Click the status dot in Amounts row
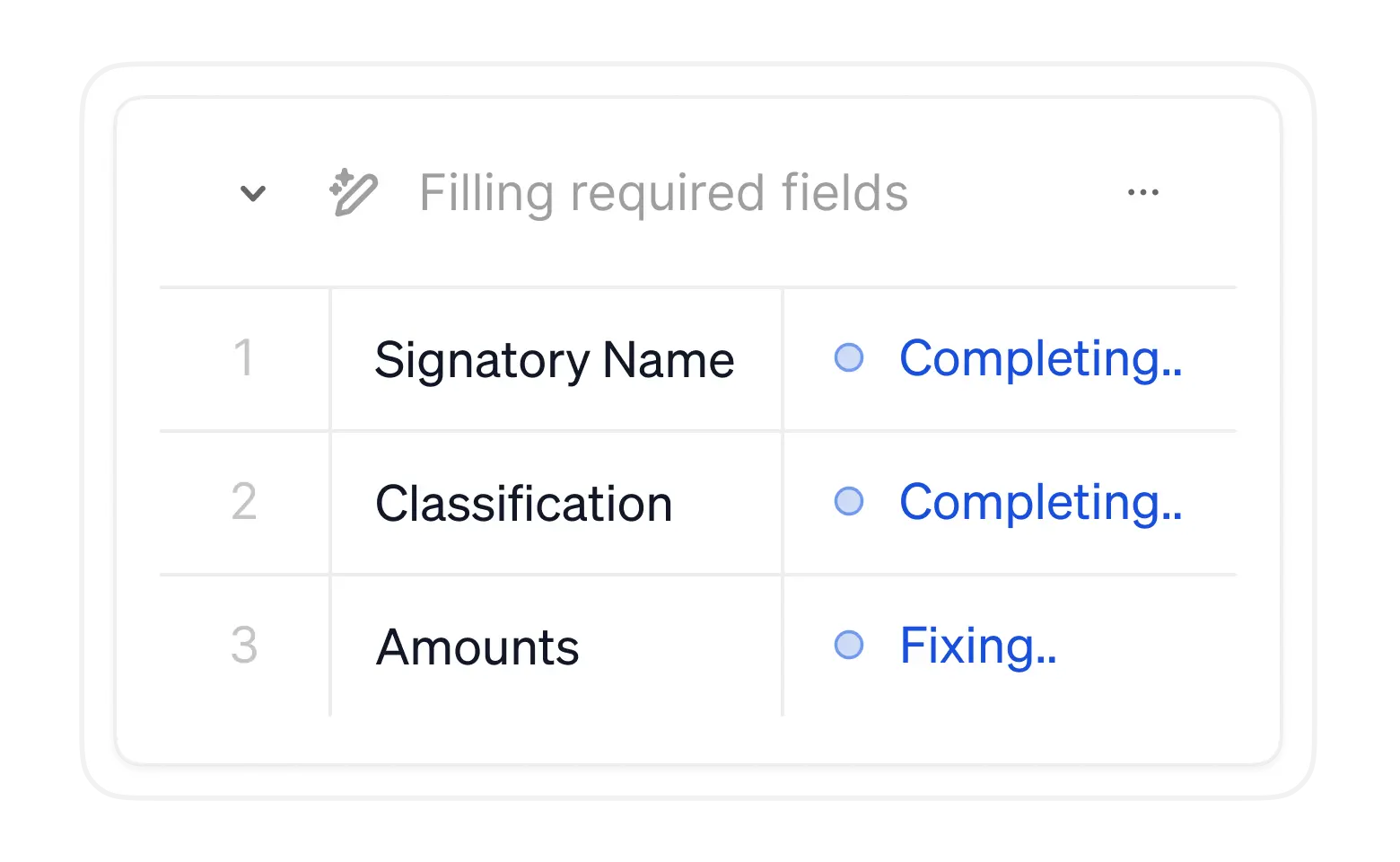The height and width of the screenshot is (862, 1400). click(848, 645)
